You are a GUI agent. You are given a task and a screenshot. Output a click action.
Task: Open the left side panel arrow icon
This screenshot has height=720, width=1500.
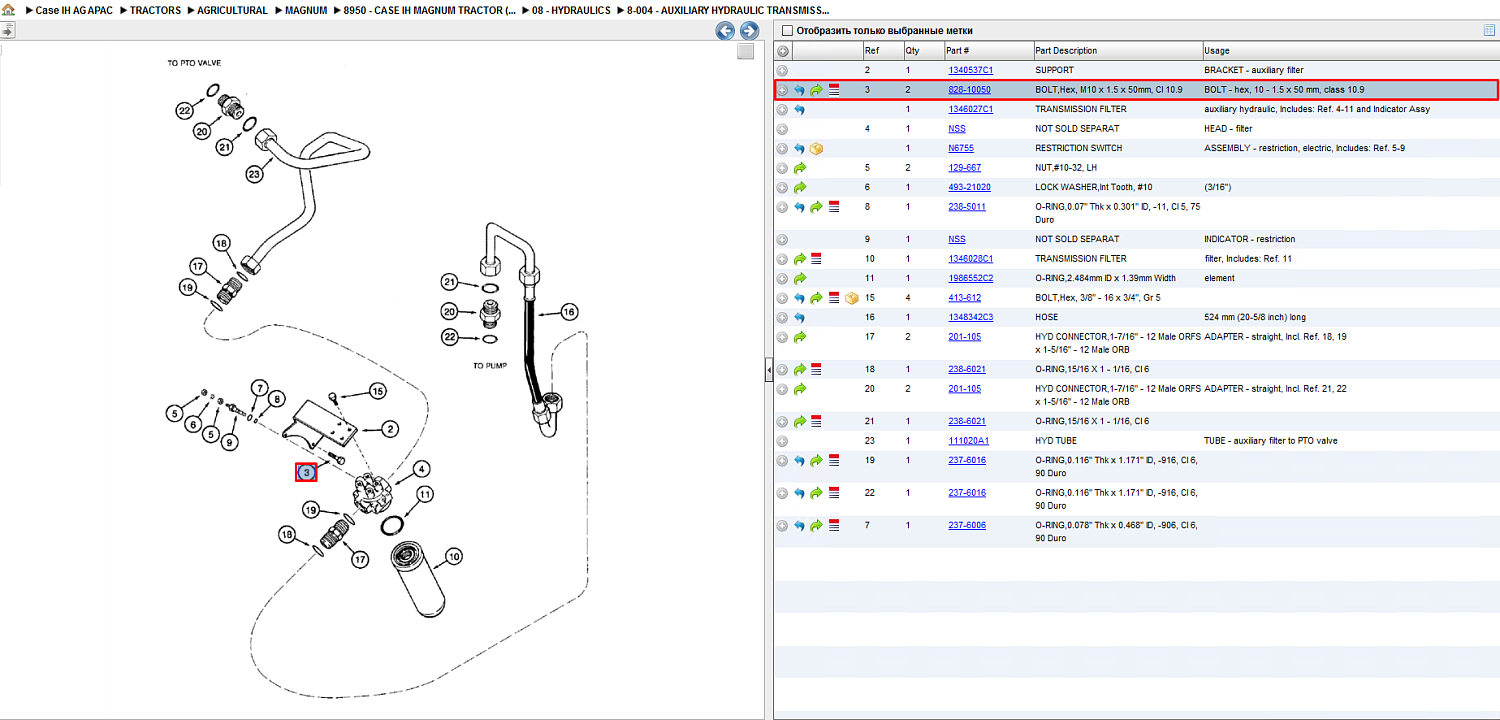pyautogui.click(x=7, y=31)
